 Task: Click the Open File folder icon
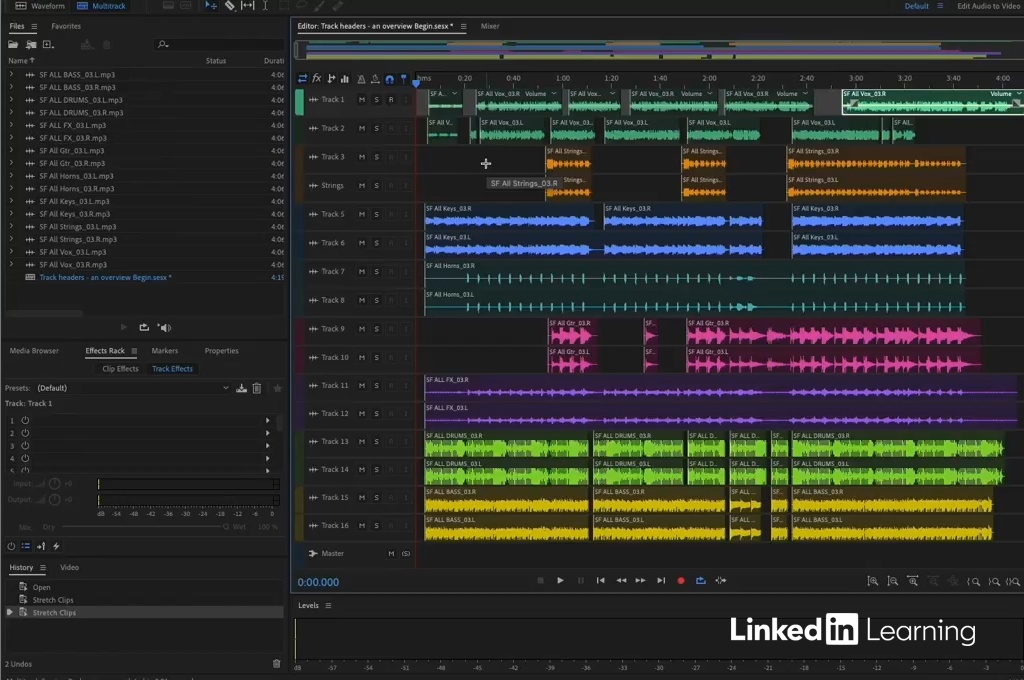(x=13, y=45)
